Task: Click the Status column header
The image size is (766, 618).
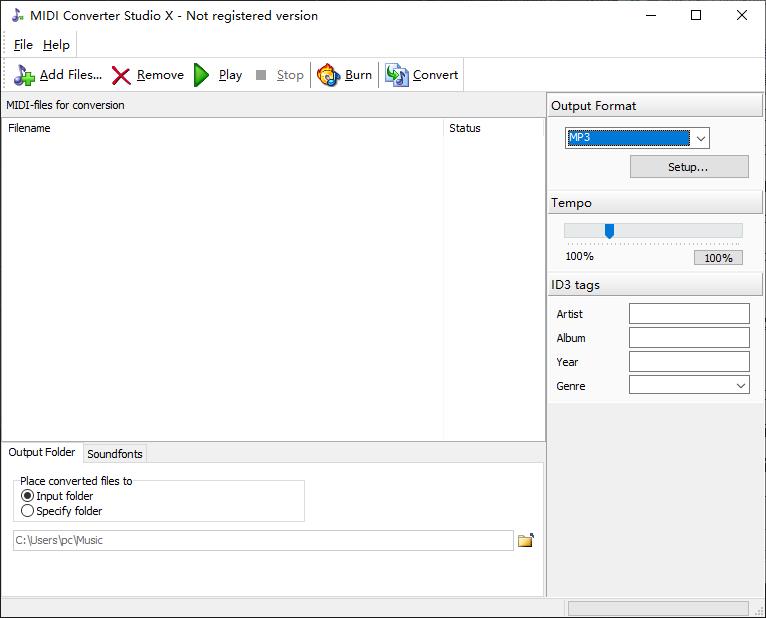Action: coord(493,128)
